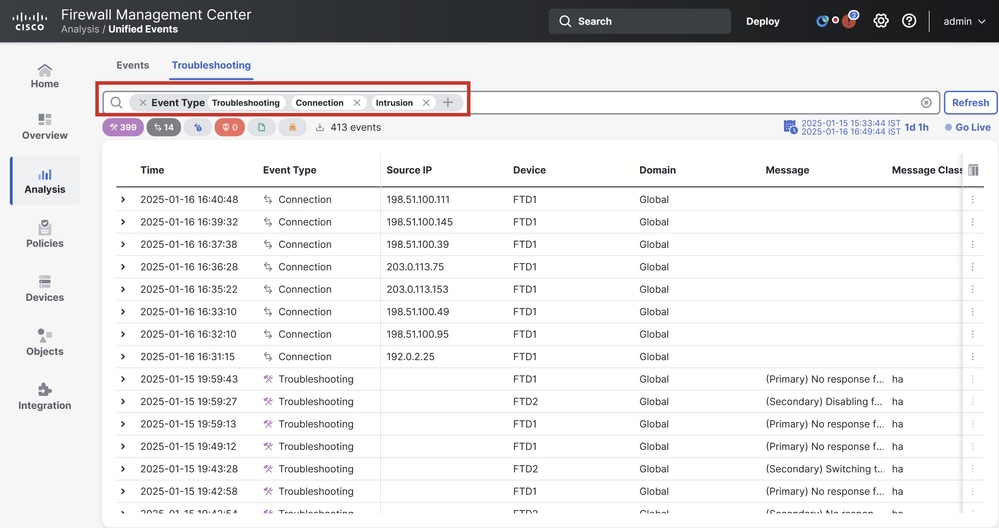Click the magnifier icon in the filter bar
The height and width of the screenshot is (528, 999).
(x=116, y=103)
